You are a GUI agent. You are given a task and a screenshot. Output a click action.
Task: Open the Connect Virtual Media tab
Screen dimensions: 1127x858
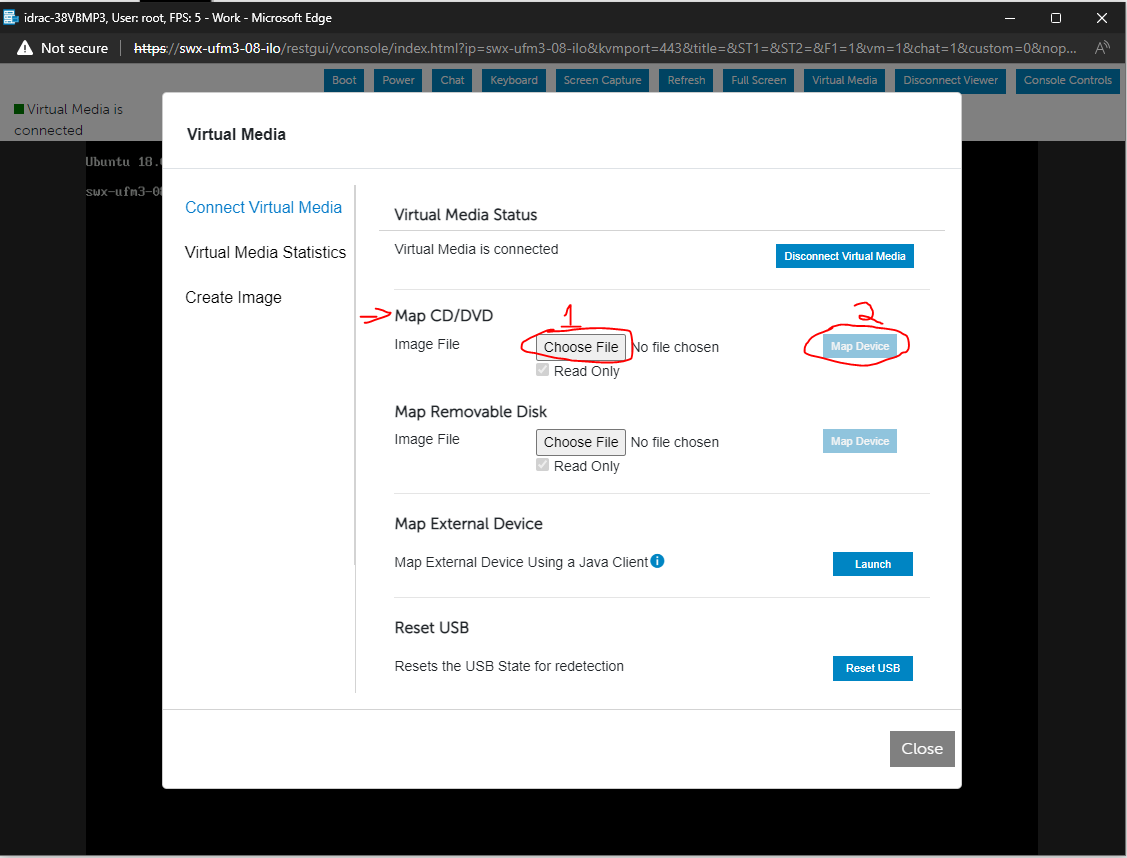(x=263, y=207)
